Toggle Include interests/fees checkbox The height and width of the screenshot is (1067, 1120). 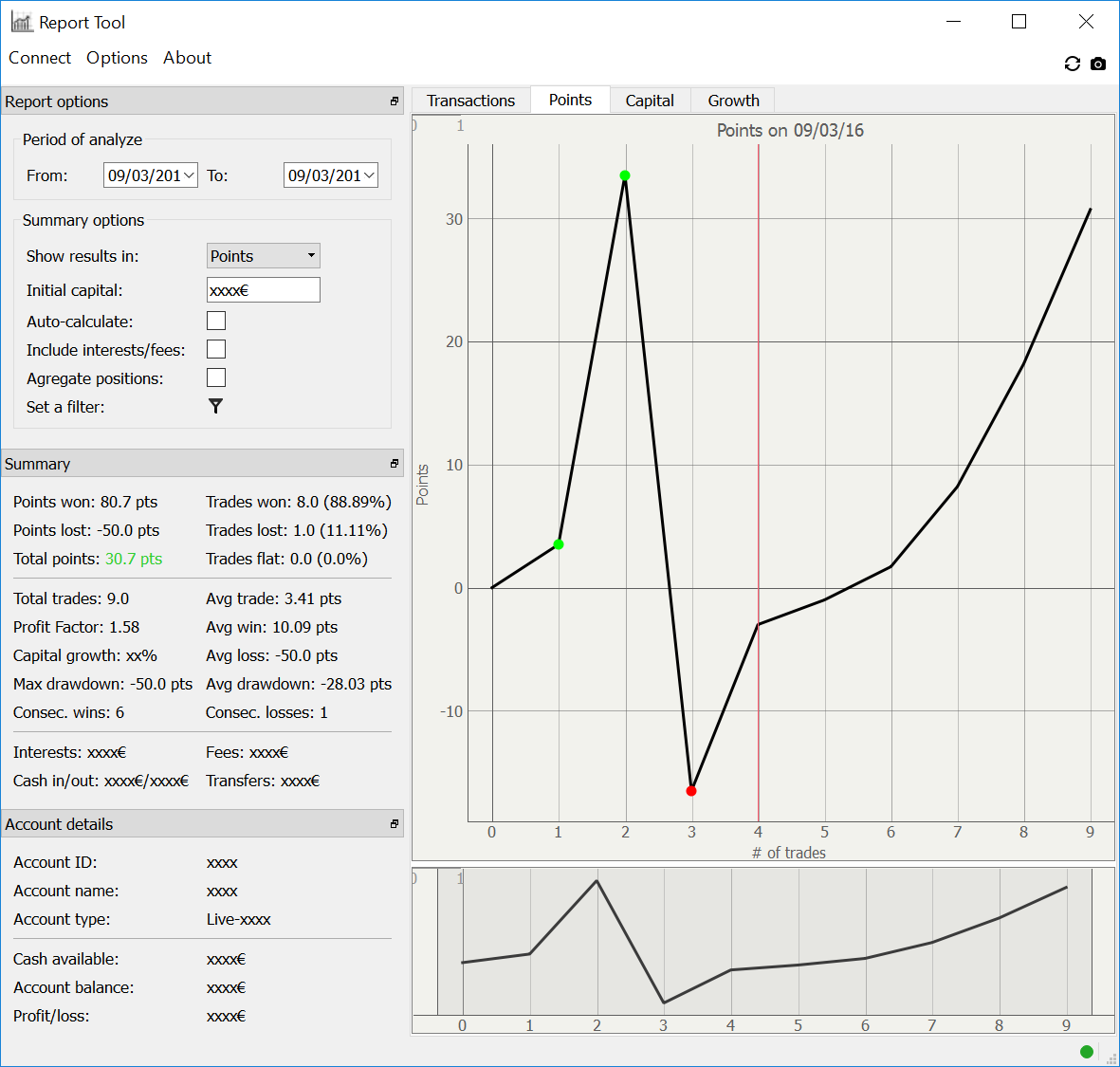(x=216, y=350)
